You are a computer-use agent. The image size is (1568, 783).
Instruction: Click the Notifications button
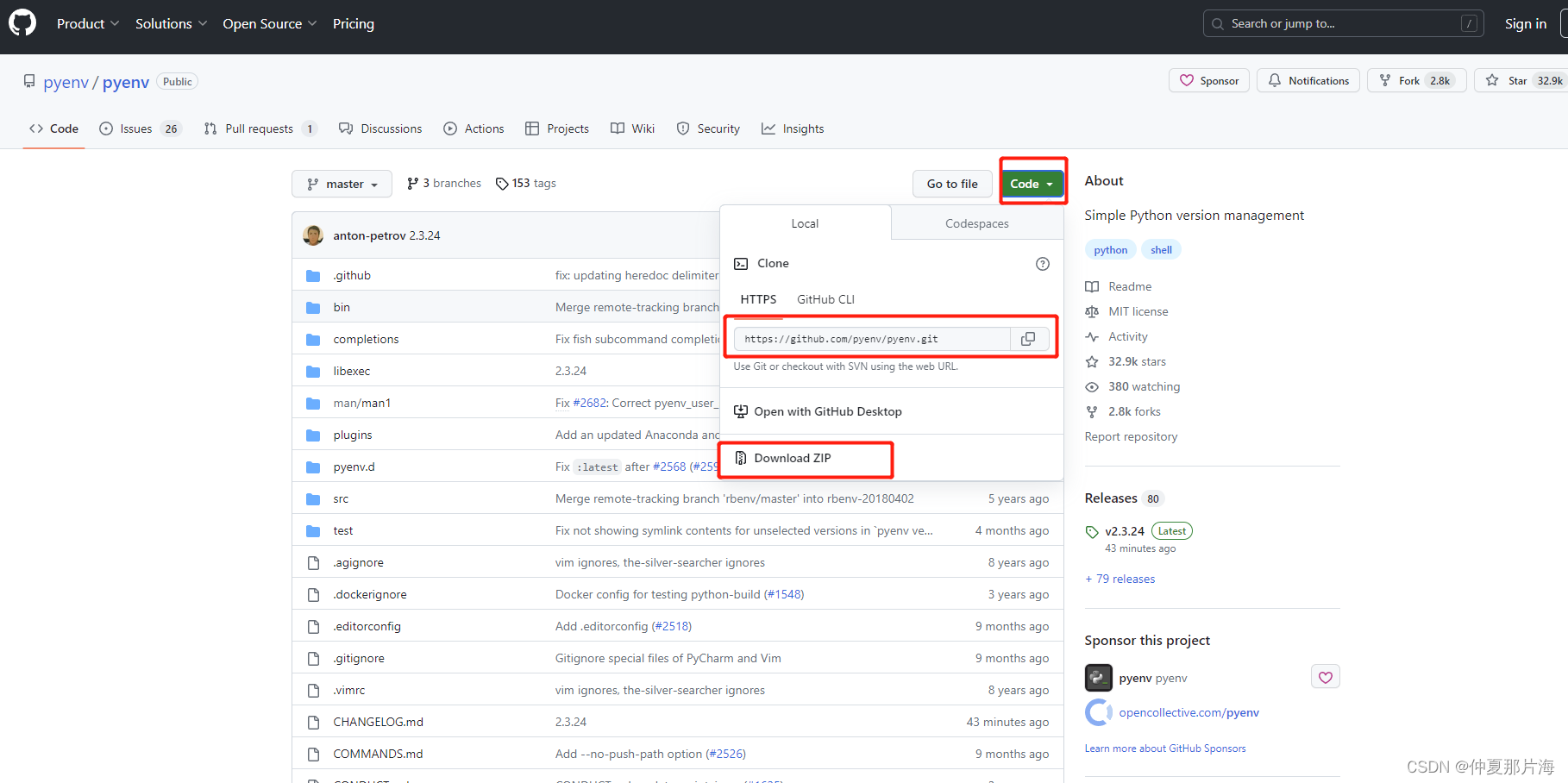(1308, 80)
